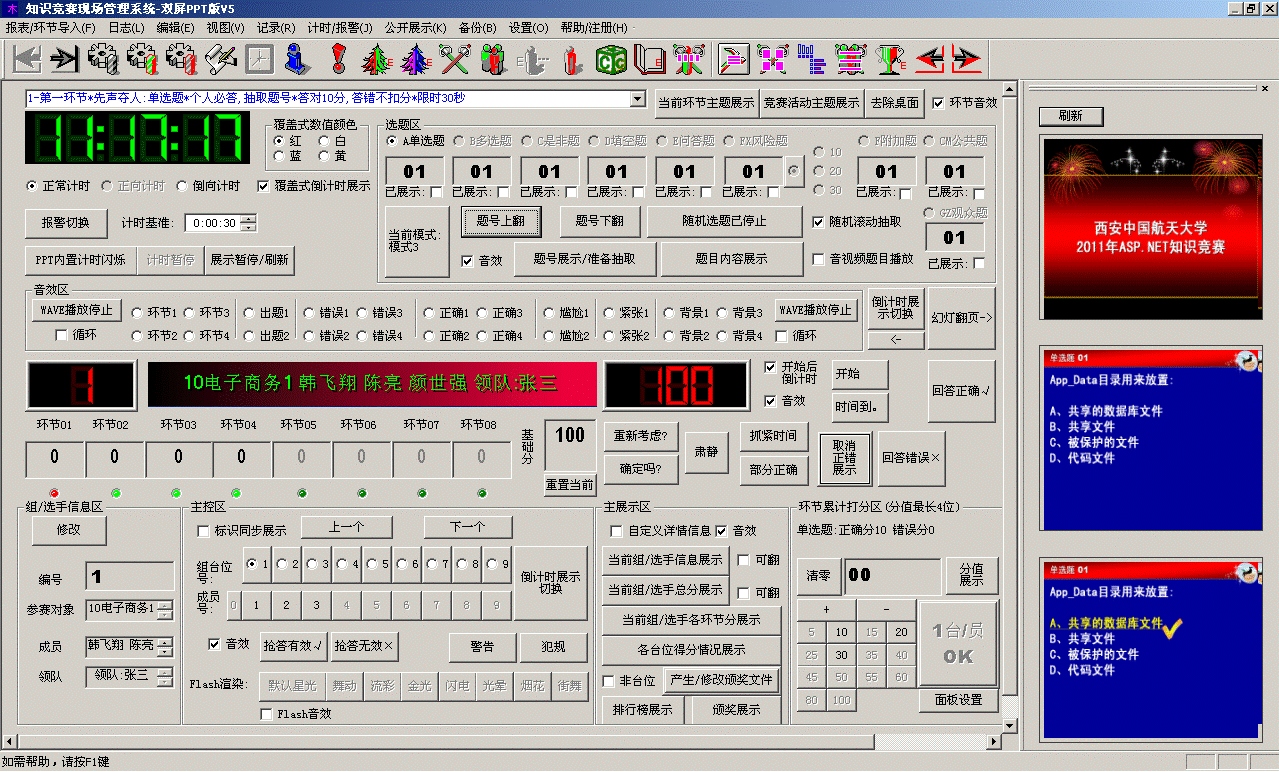Select the 红 overlay number color option
The width and height of the screenshot is (1279, 772).
pos(279,142)
